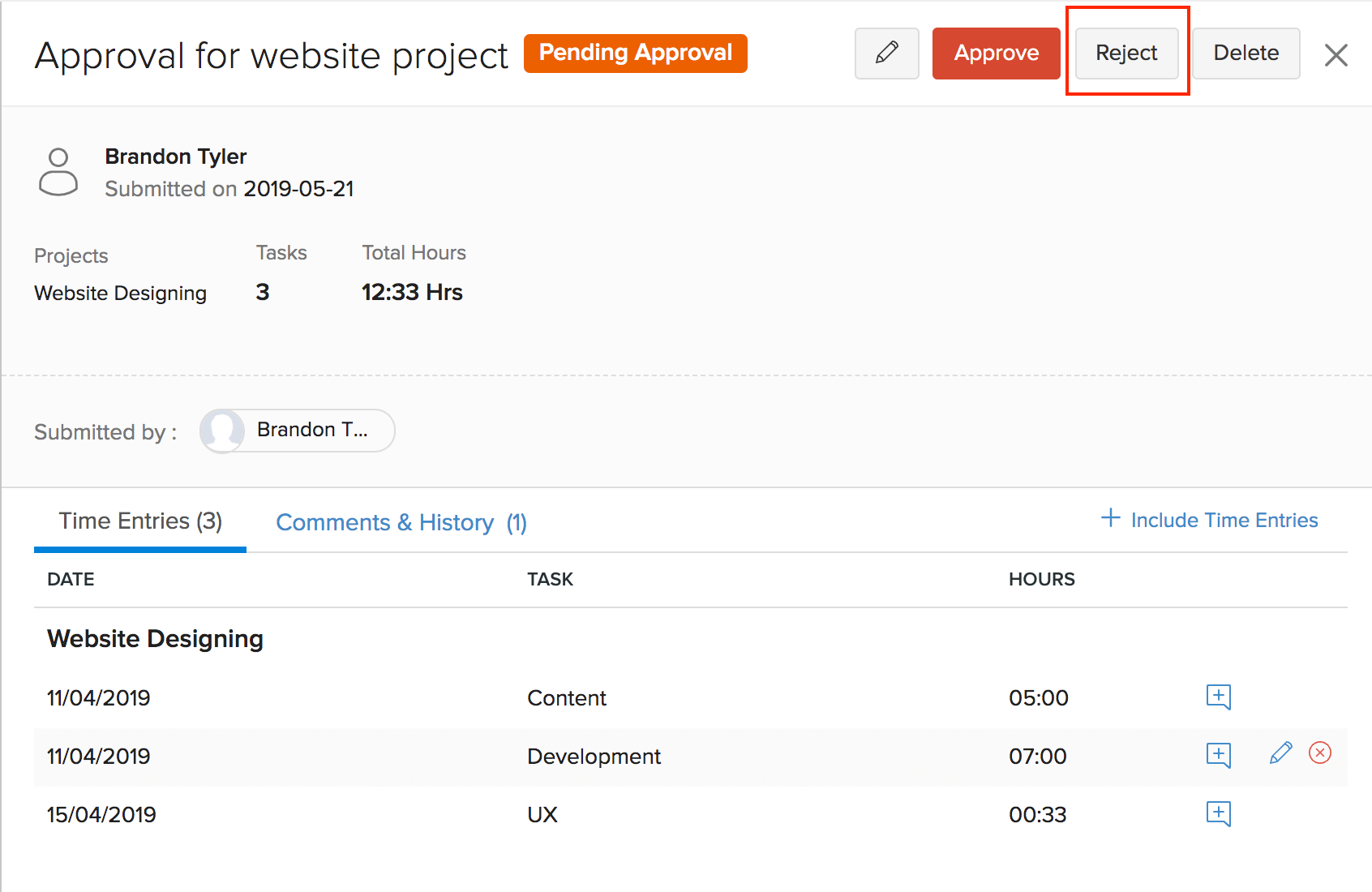Add a comment to the UX time entry
This screenshot has height=892, width=1372.
pos(1218,814)
